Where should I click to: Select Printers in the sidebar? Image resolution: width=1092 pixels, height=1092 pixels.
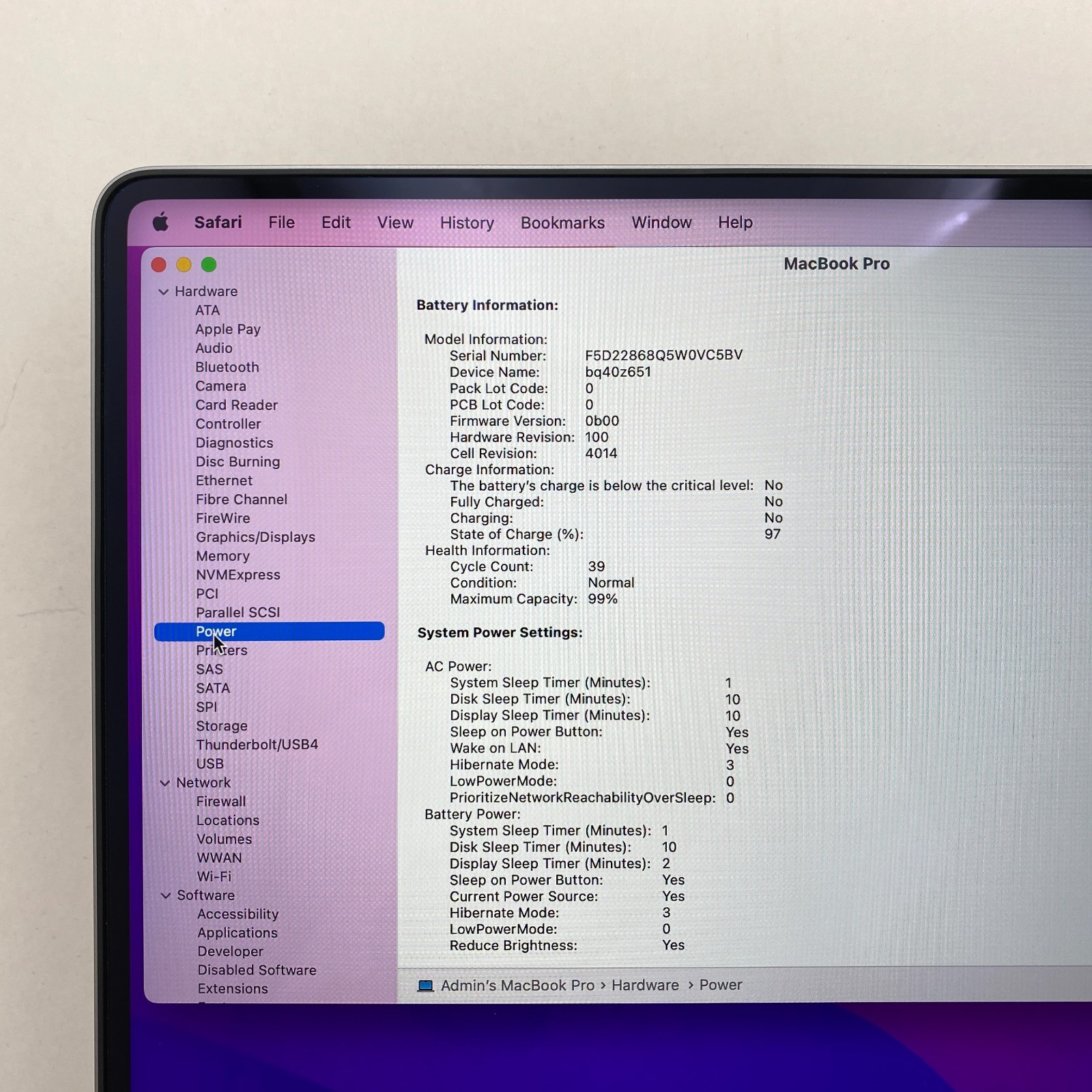[222, 650]
